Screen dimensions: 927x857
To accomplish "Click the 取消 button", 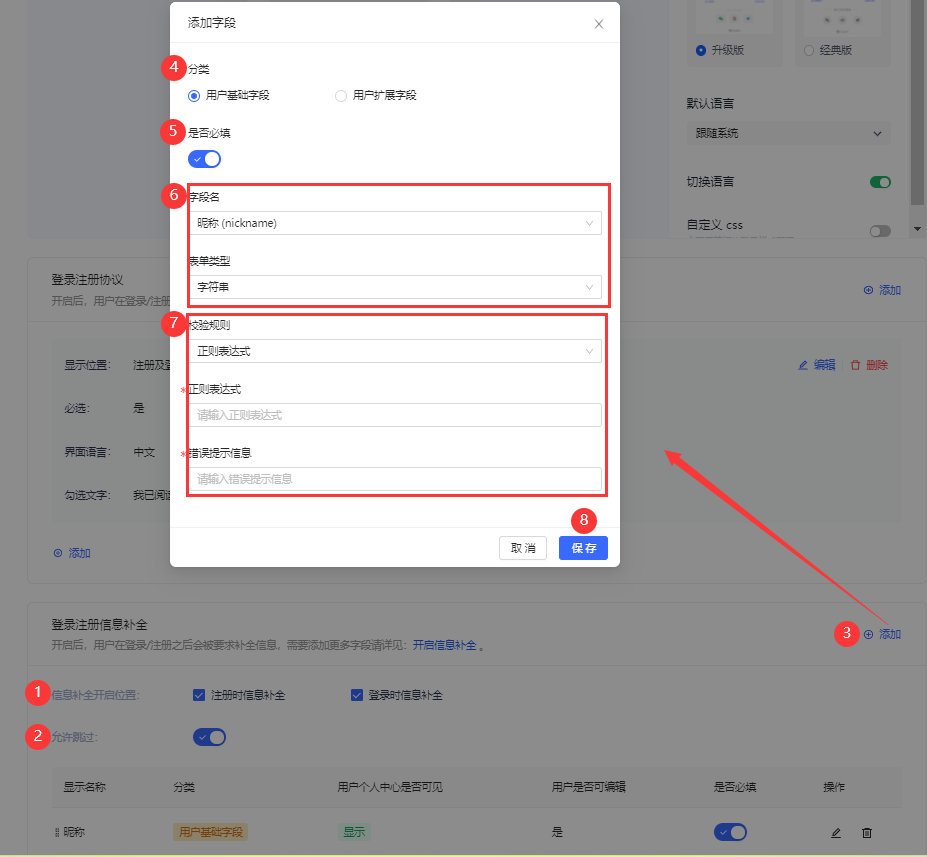I will (523, 548).
